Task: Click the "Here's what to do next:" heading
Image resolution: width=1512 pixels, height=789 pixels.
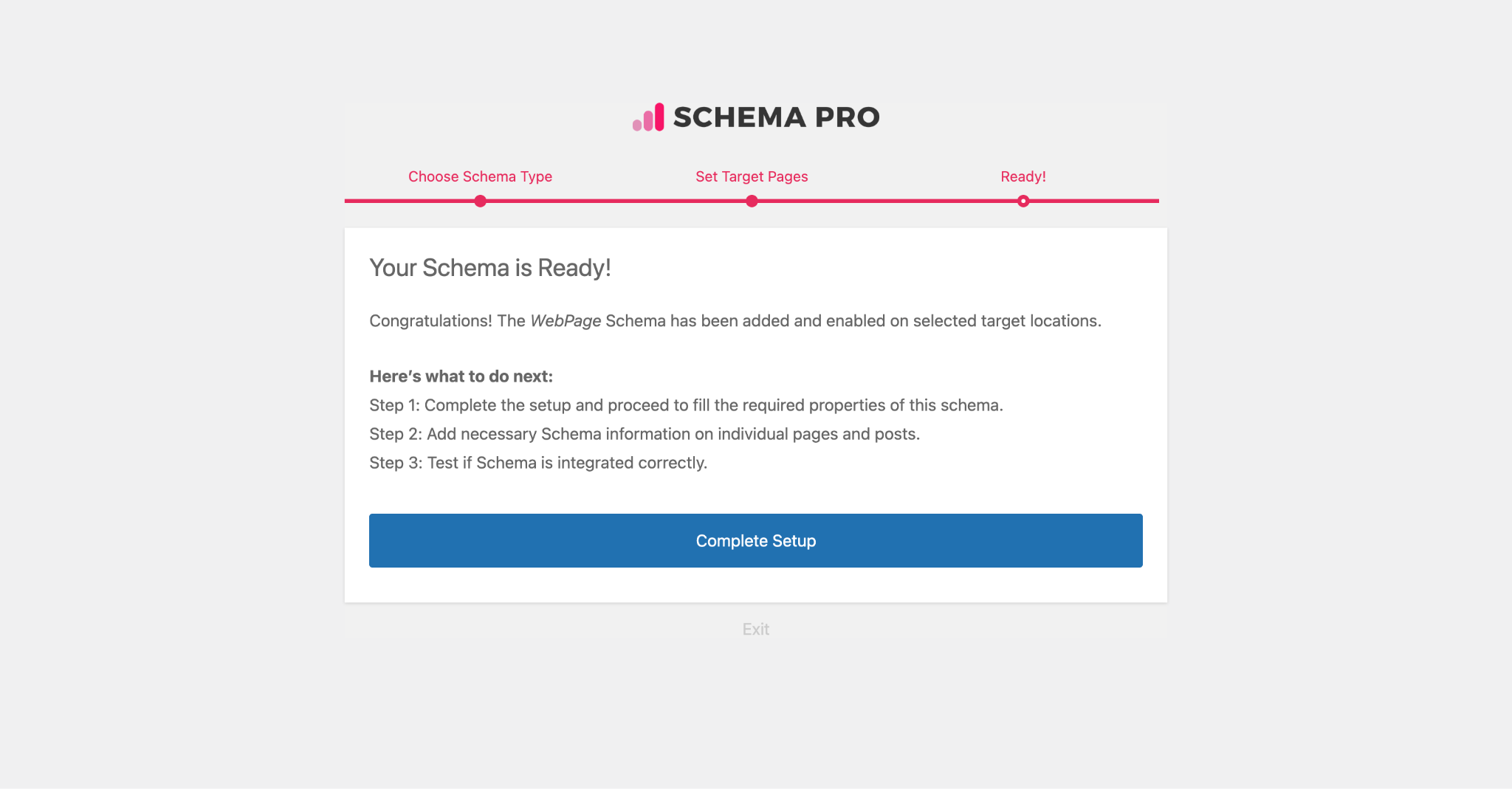Action: pos(461,376)
